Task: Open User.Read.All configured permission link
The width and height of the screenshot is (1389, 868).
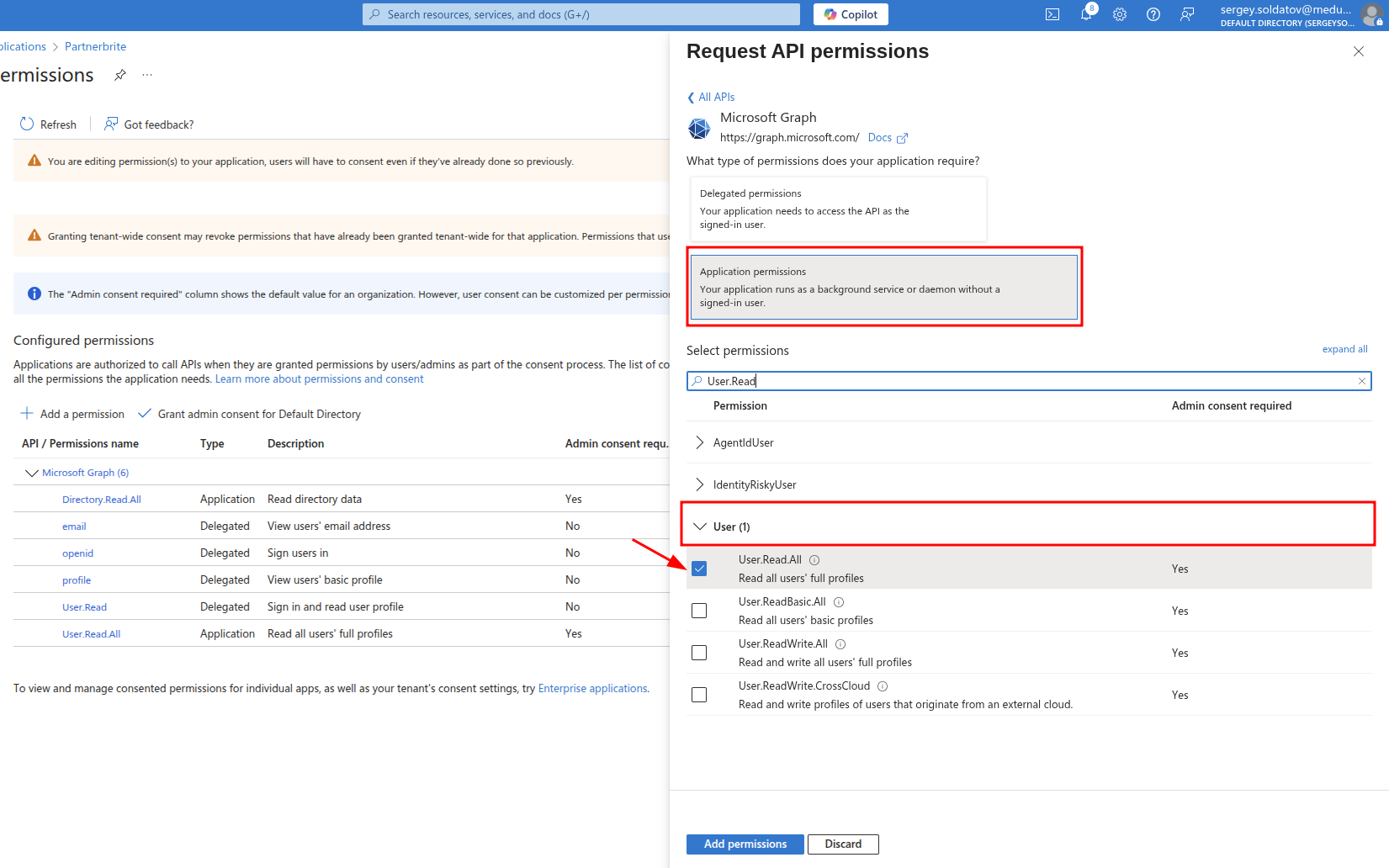Action: point(91,634)
